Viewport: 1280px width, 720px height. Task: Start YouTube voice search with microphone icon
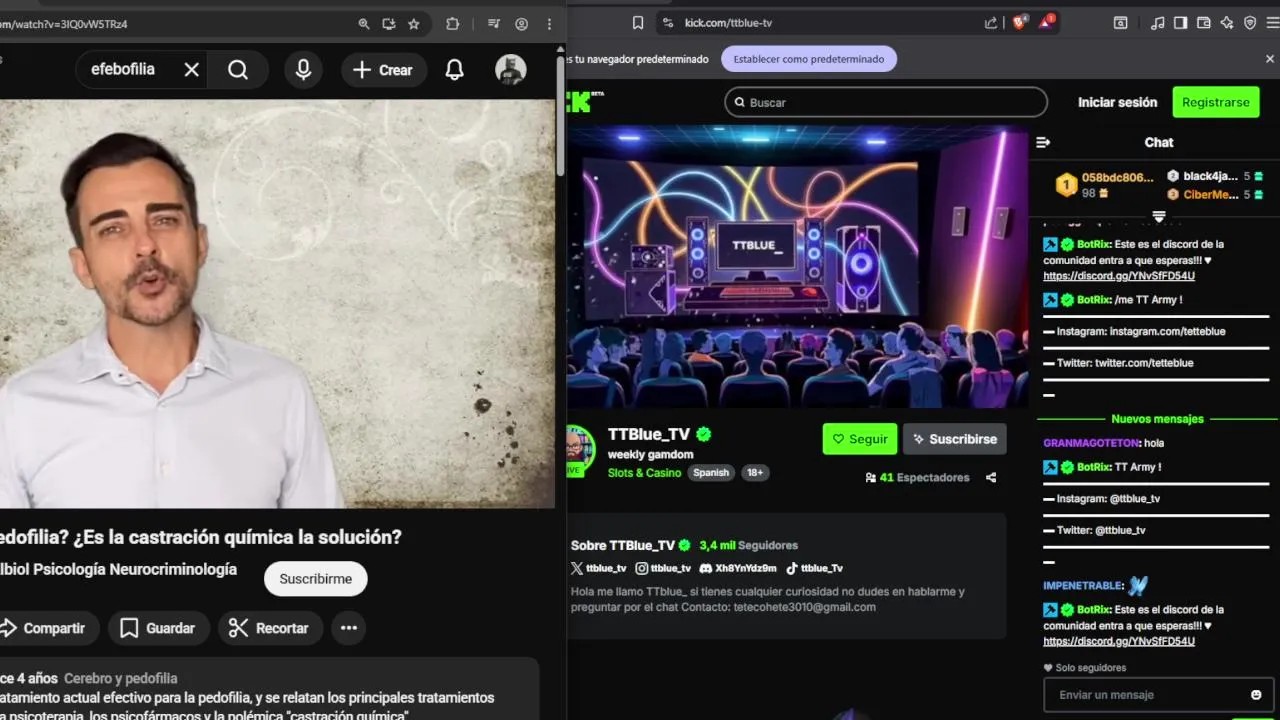[303, 70]
